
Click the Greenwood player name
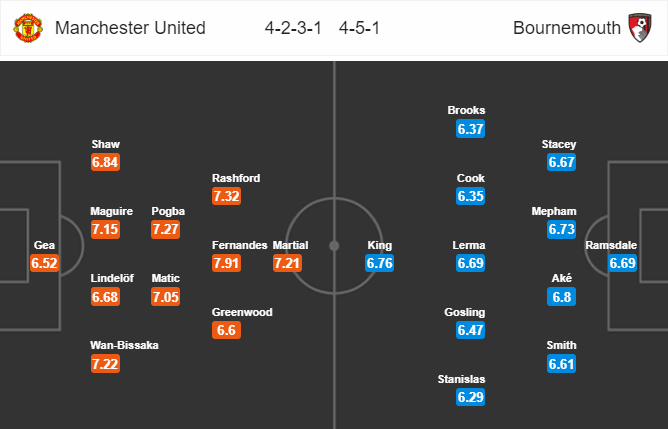click(242, 312)
